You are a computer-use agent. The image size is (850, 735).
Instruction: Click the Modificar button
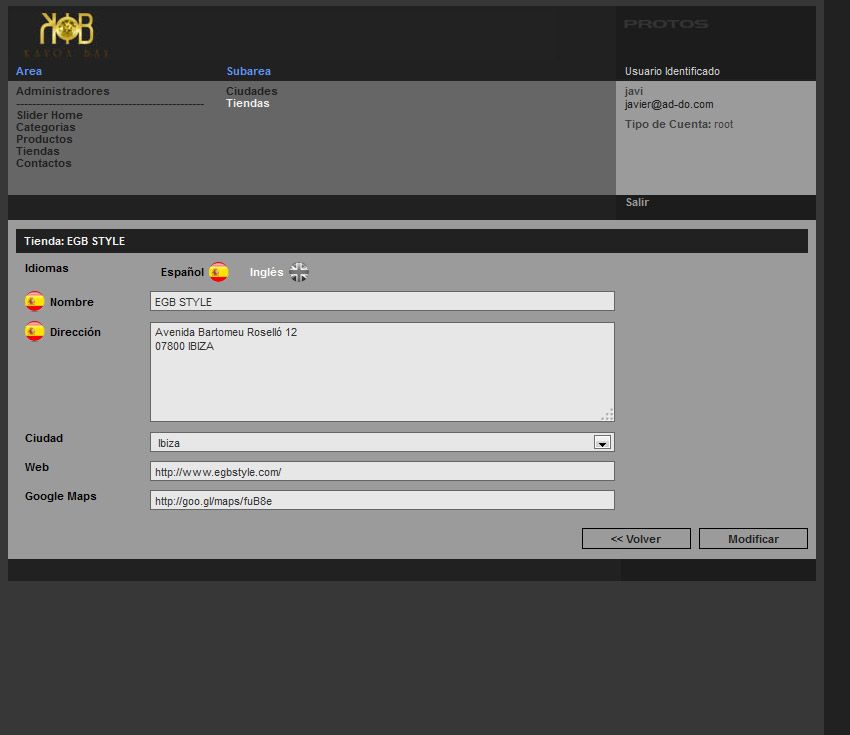754,539
